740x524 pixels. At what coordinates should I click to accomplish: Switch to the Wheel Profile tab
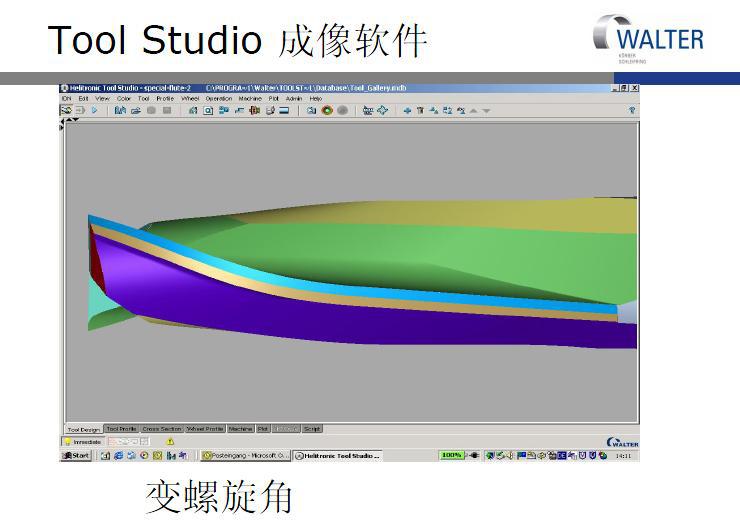[x=205, y=429]
